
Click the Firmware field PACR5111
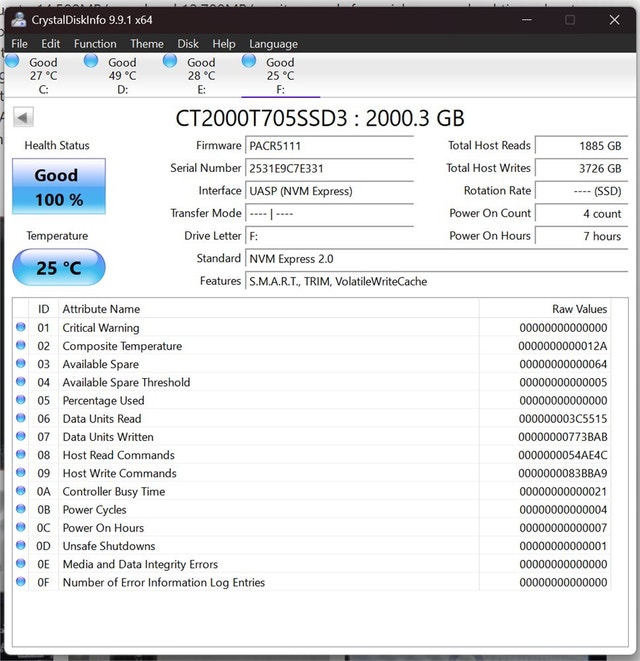click(329, 146)
